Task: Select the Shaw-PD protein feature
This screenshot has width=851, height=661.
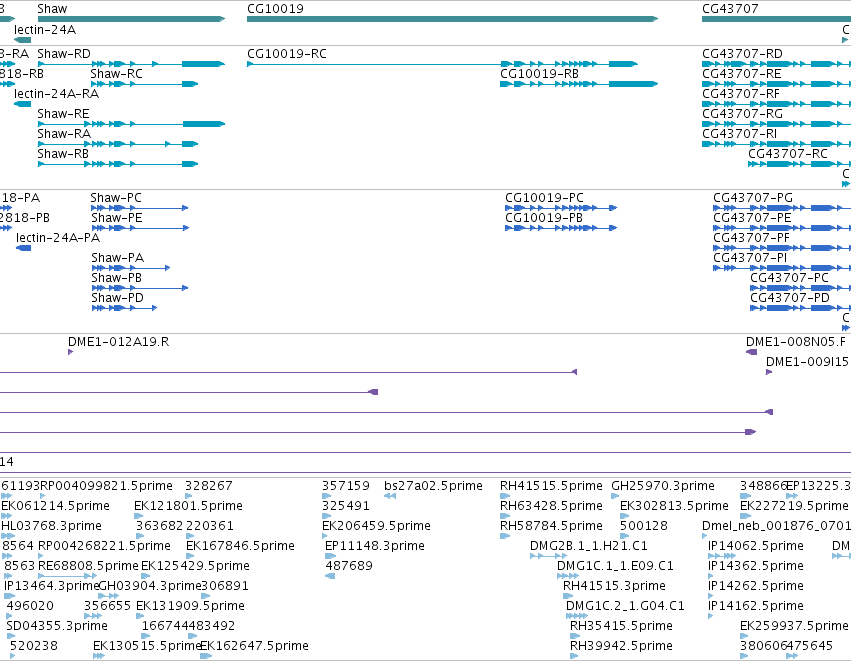Action: [x=124, y=308]
